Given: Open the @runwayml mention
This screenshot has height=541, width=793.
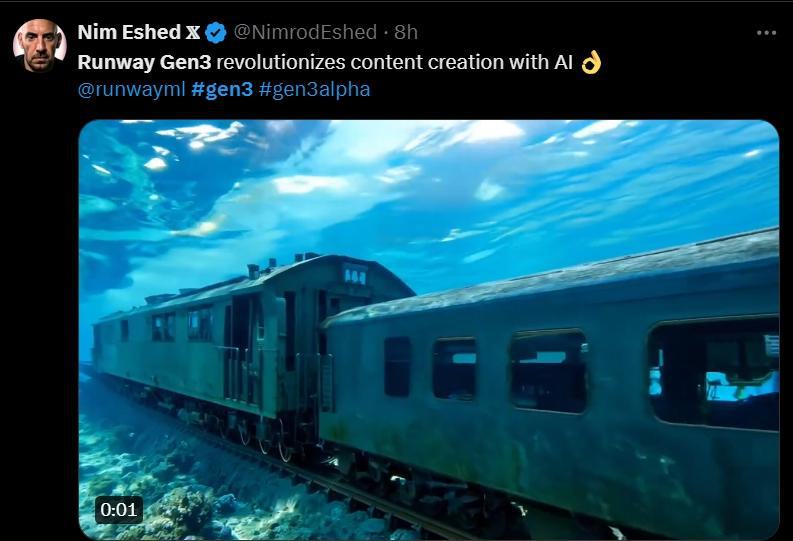Looking at the screenshot, I should click(131, 89).
